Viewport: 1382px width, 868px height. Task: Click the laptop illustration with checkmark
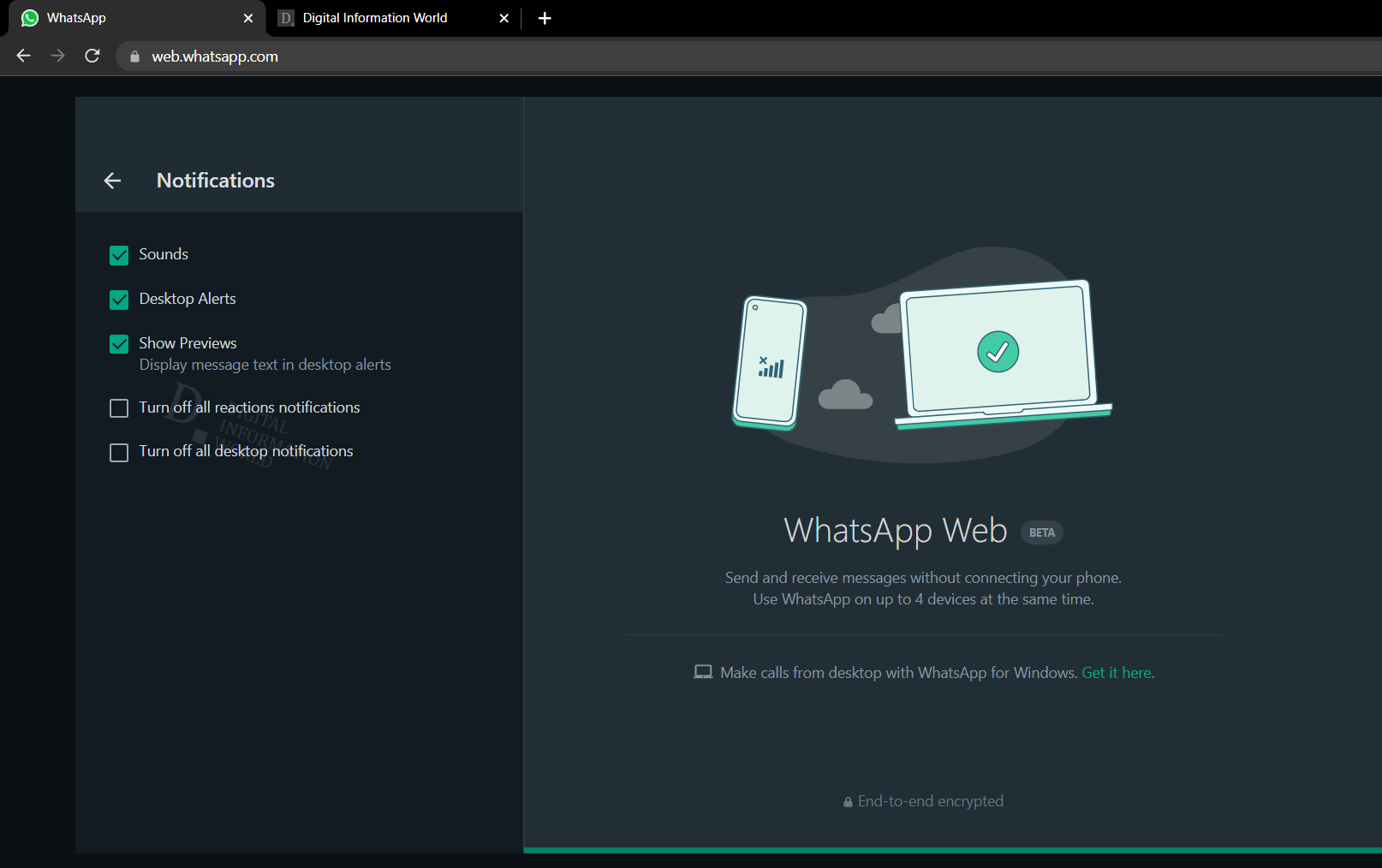pos(1002,354)
